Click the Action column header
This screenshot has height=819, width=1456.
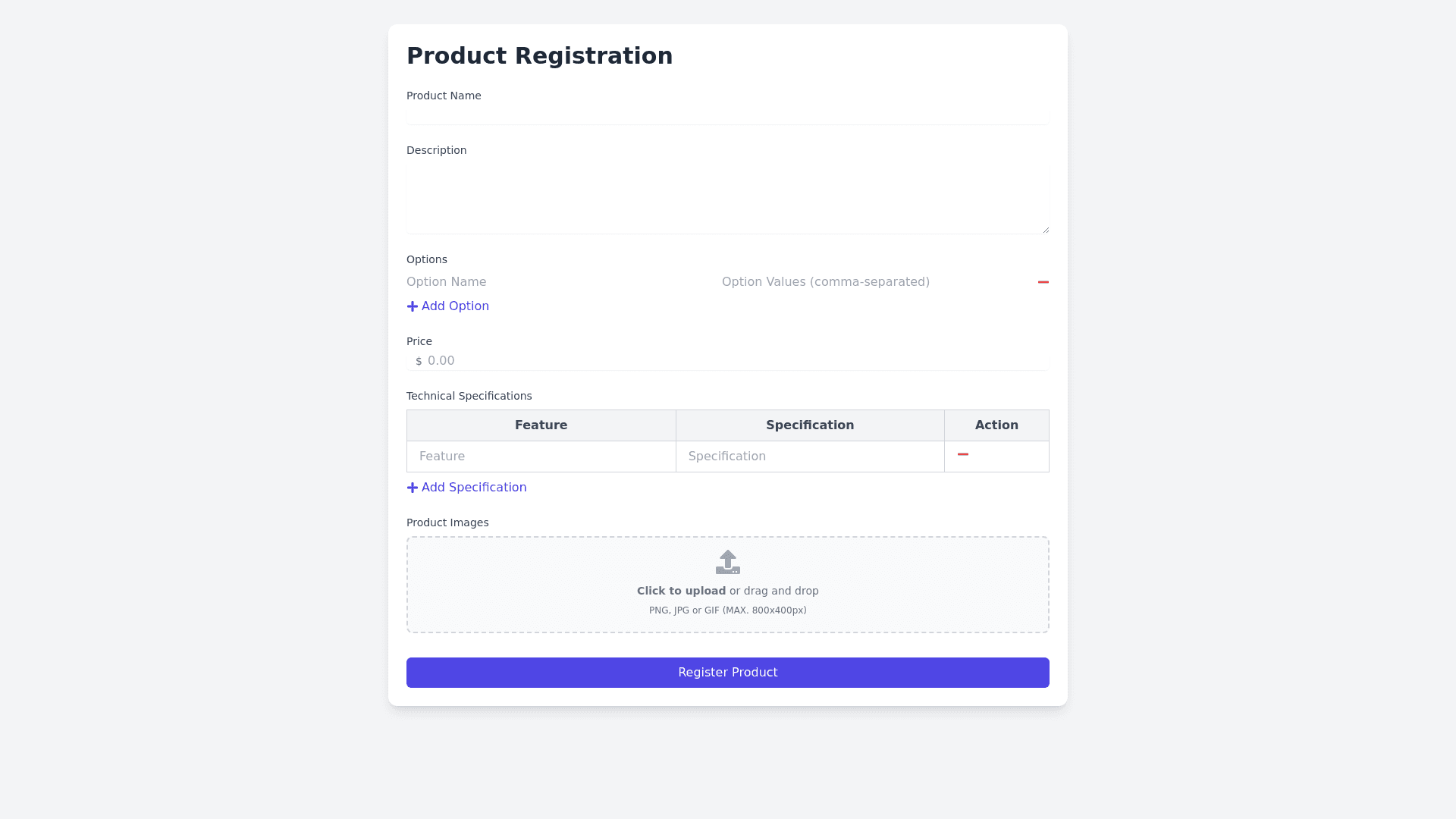click(996, 425)
